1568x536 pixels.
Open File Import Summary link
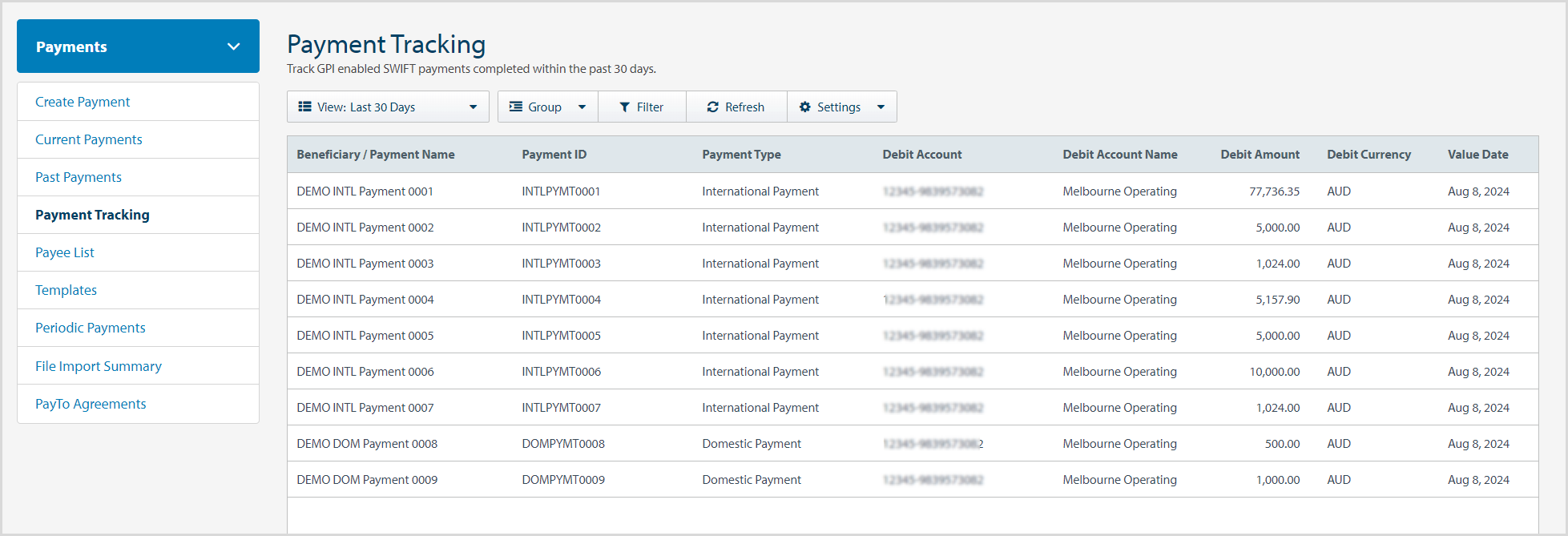coord(99,366)
